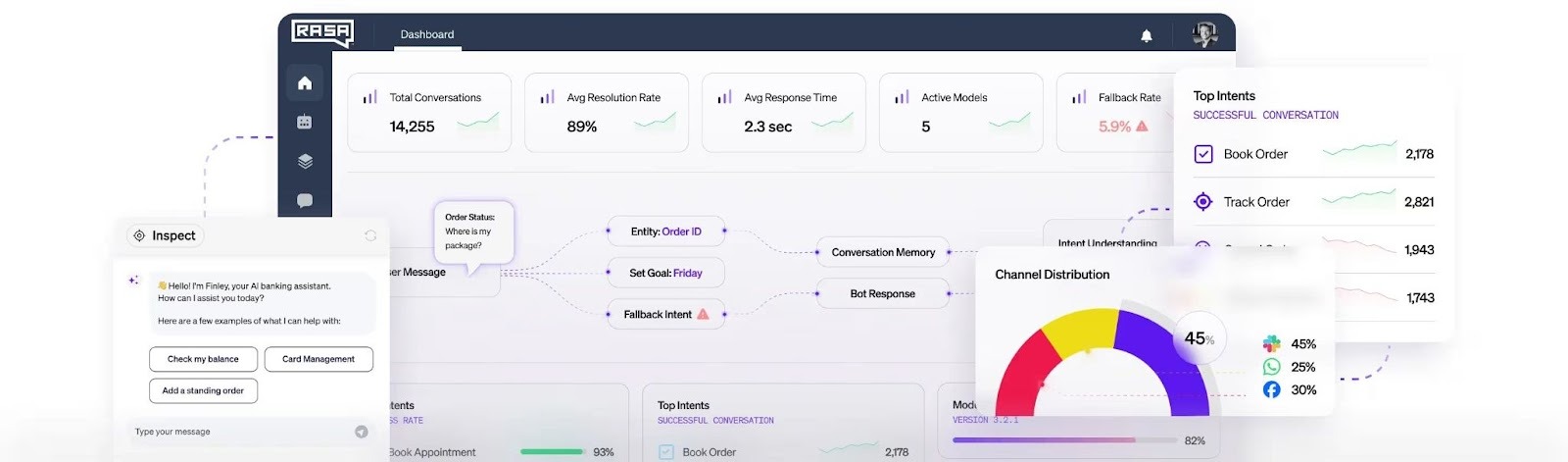
Task: Click the Order Status speech bubble
Action: coord(473,233)
